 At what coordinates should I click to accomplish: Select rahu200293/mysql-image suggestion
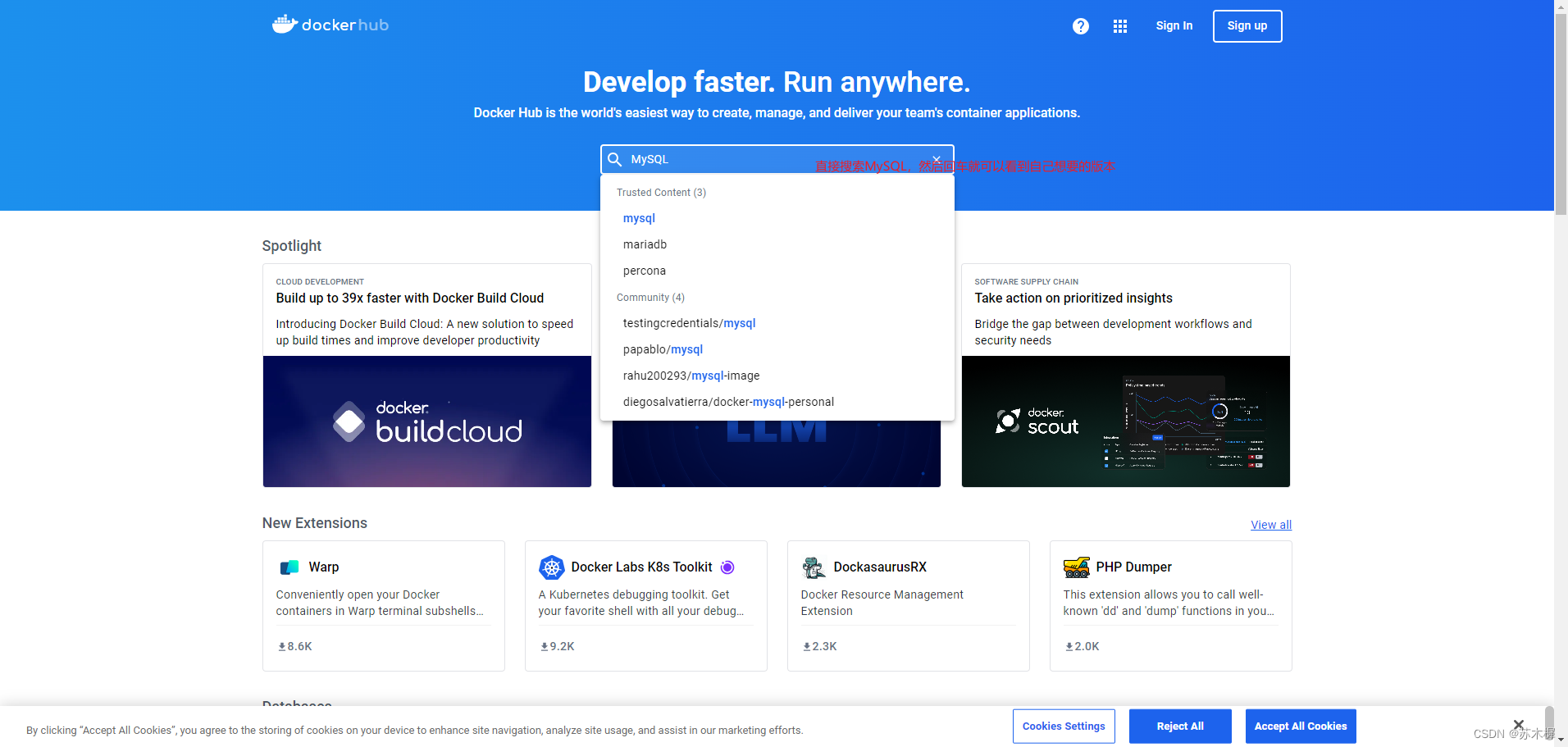coord(691,376)
